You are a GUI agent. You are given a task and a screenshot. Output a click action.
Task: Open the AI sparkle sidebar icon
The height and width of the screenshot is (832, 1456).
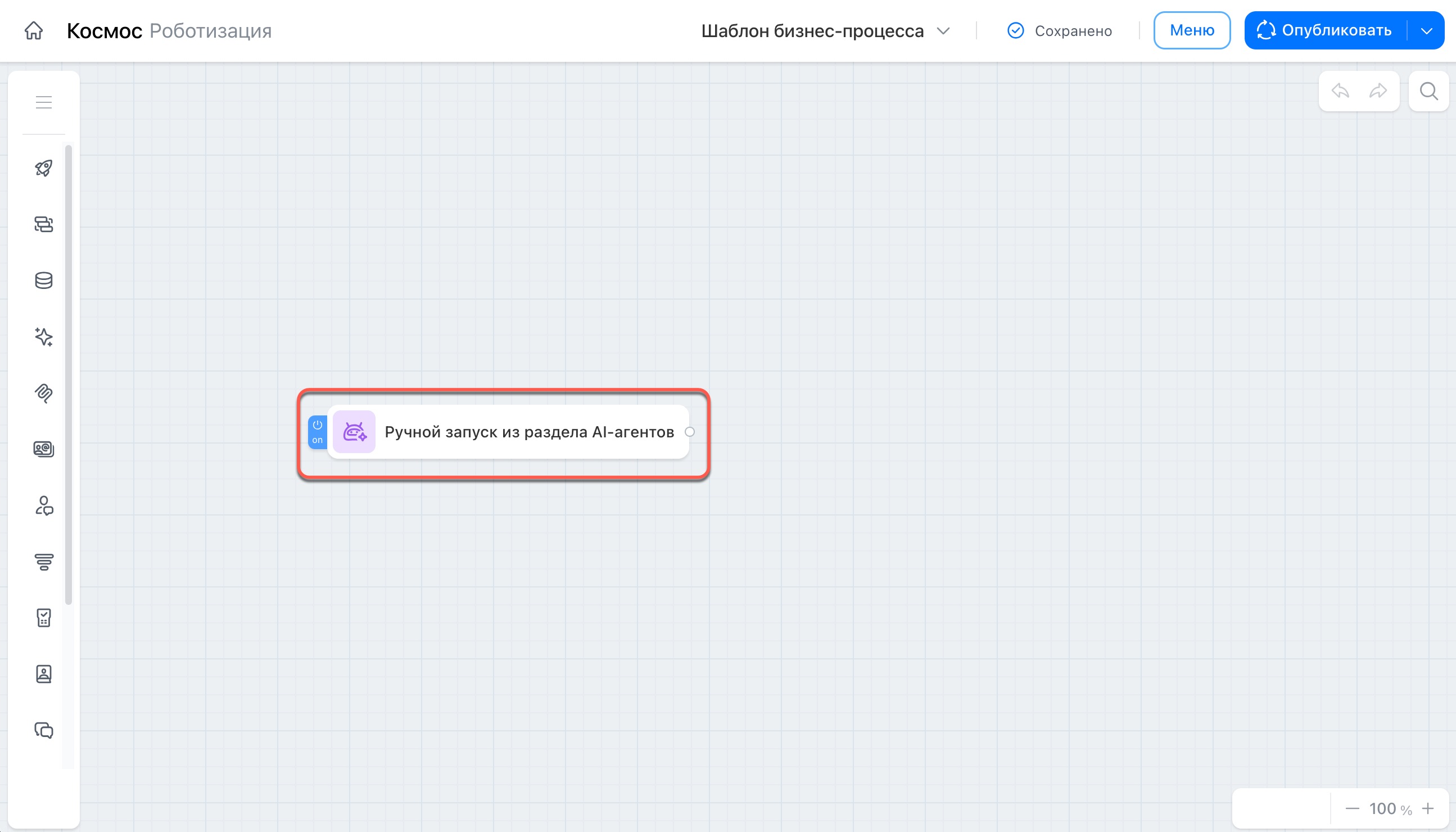pos(43,337)
